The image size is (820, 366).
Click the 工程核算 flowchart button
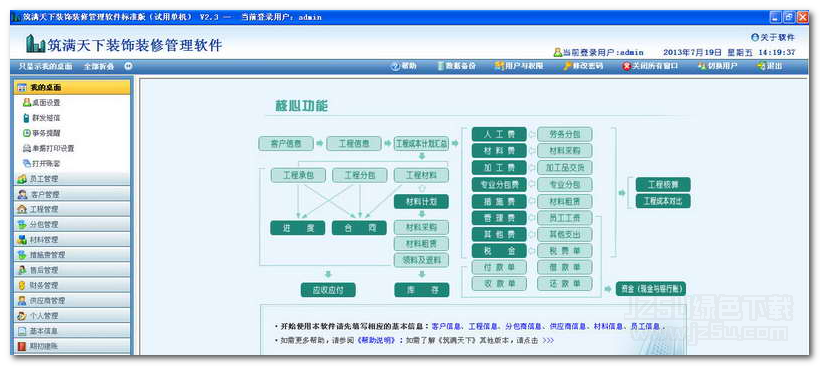[663, 185]
